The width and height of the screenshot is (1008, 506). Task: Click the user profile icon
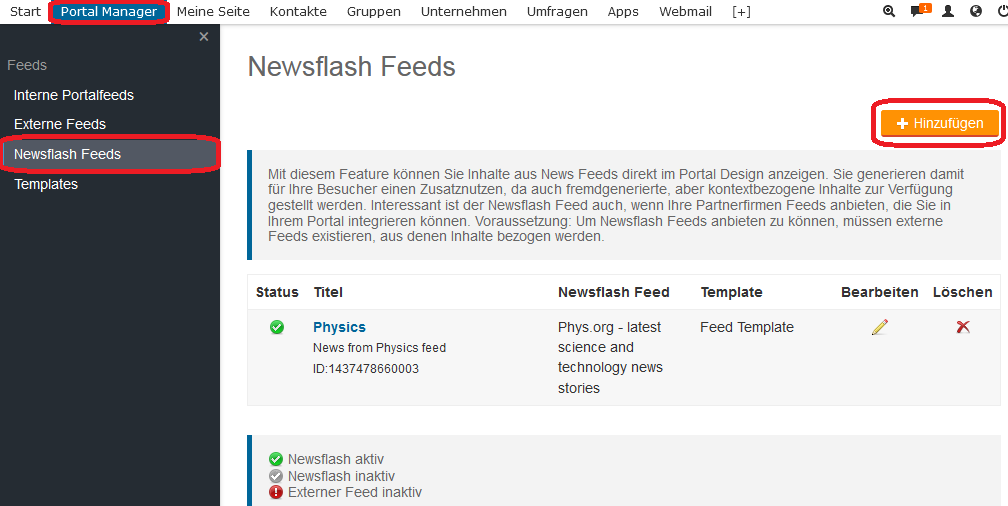948,12
